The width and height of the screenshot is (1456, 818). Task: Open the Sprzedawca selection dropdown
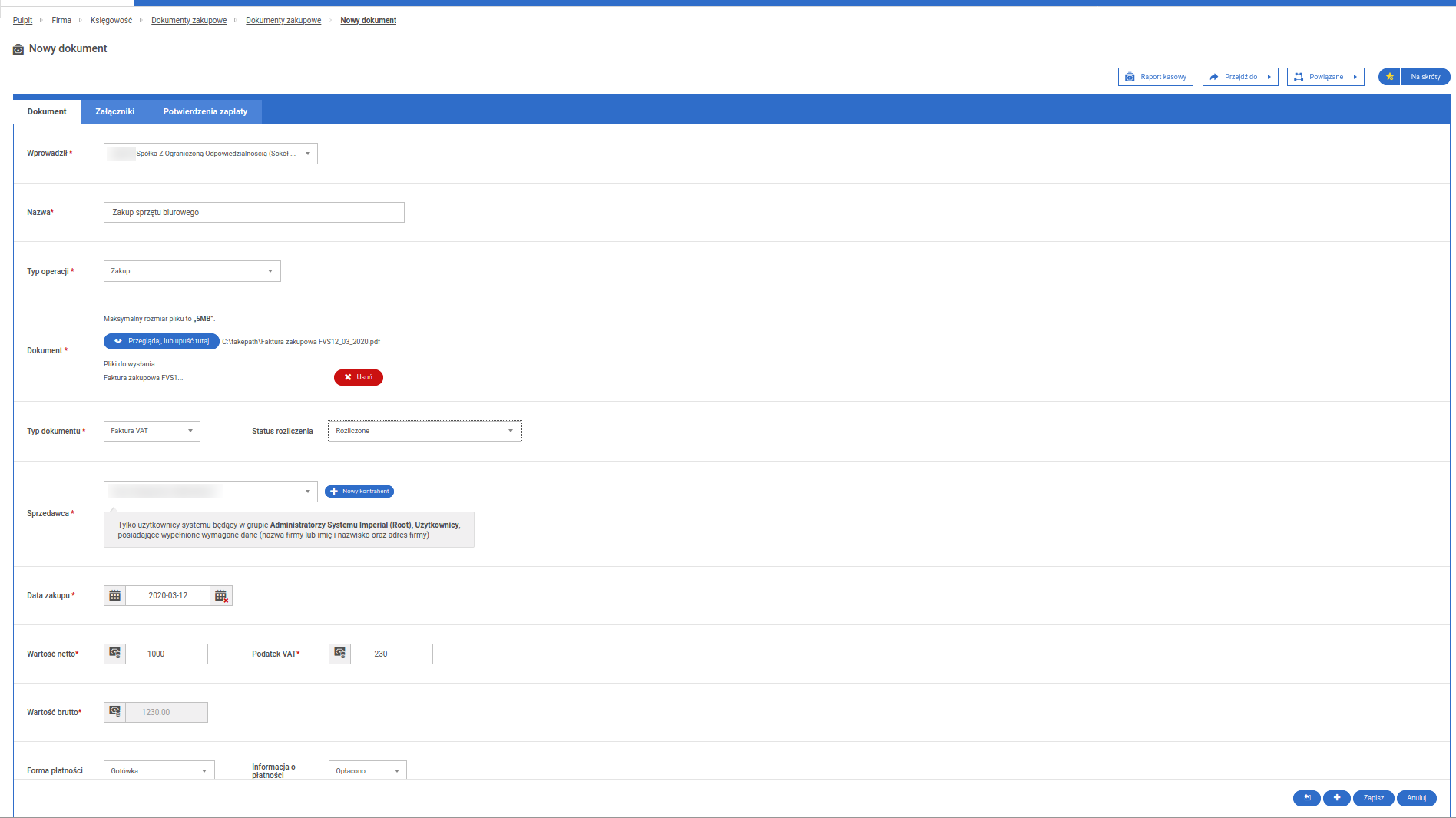210,492
